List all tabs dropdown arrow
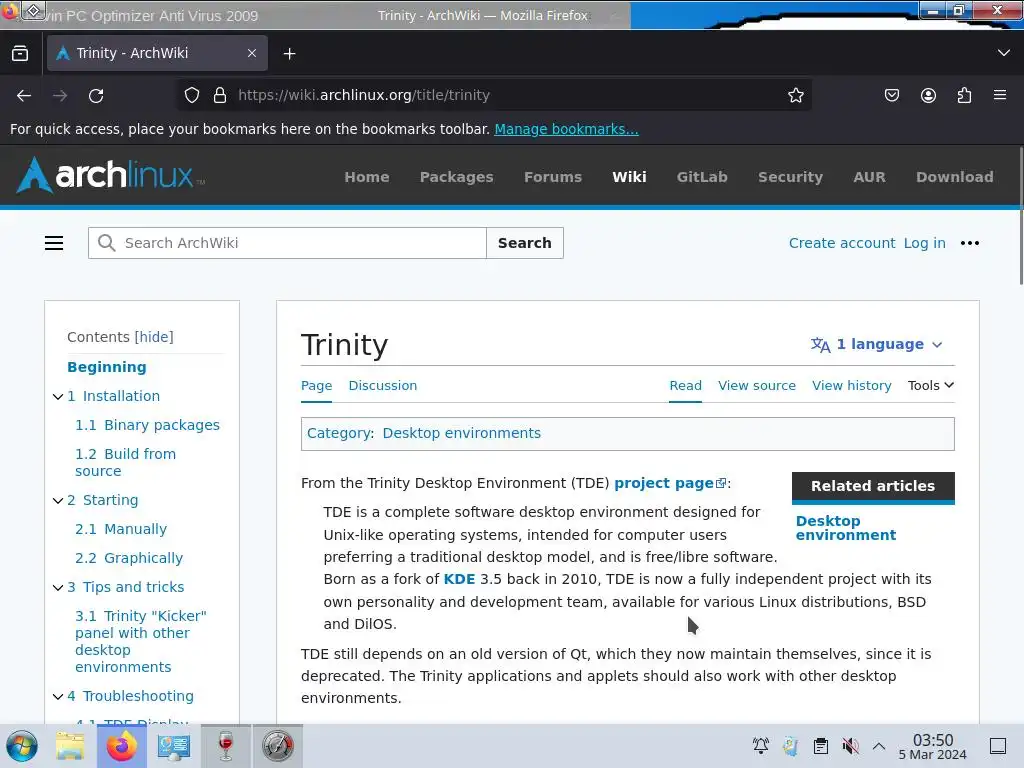This screenshot has height=768, width=1024. tap(1004, 53)
